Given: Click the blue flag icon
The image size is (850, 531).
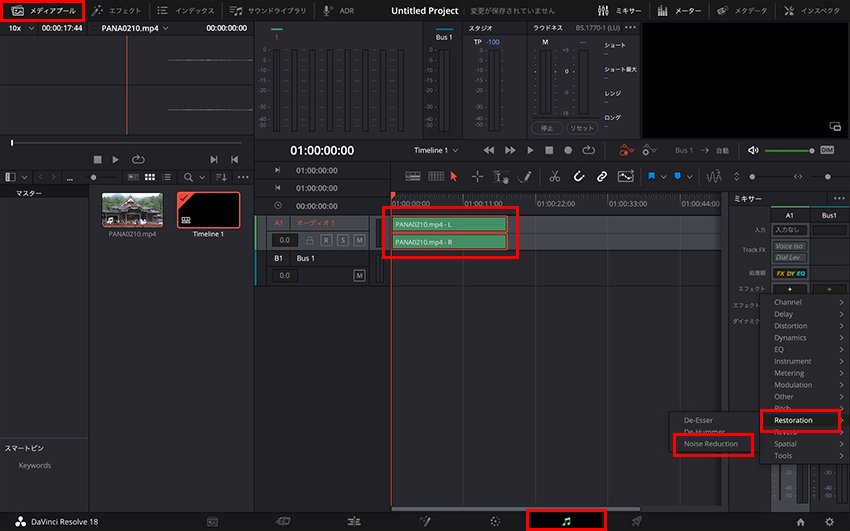Looking at the screenshot, I should (653, 176).
